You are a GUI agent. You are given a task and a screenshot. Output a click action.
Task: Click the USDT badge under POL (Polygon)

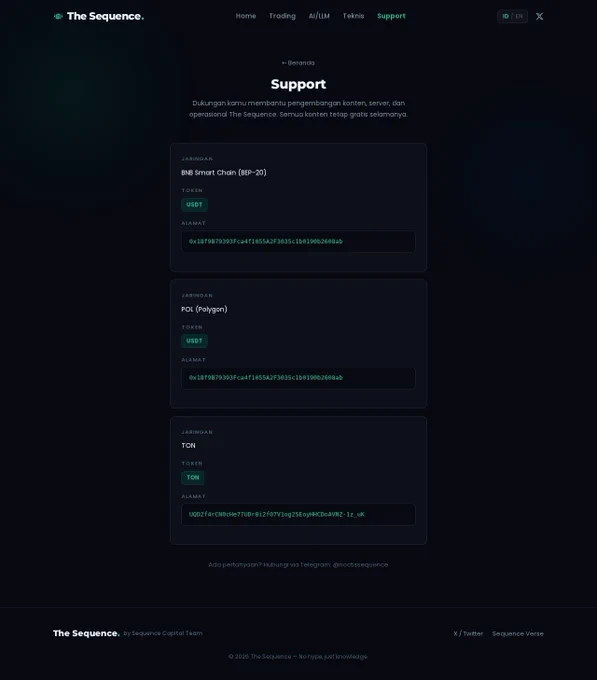click(x=194, y=341)
